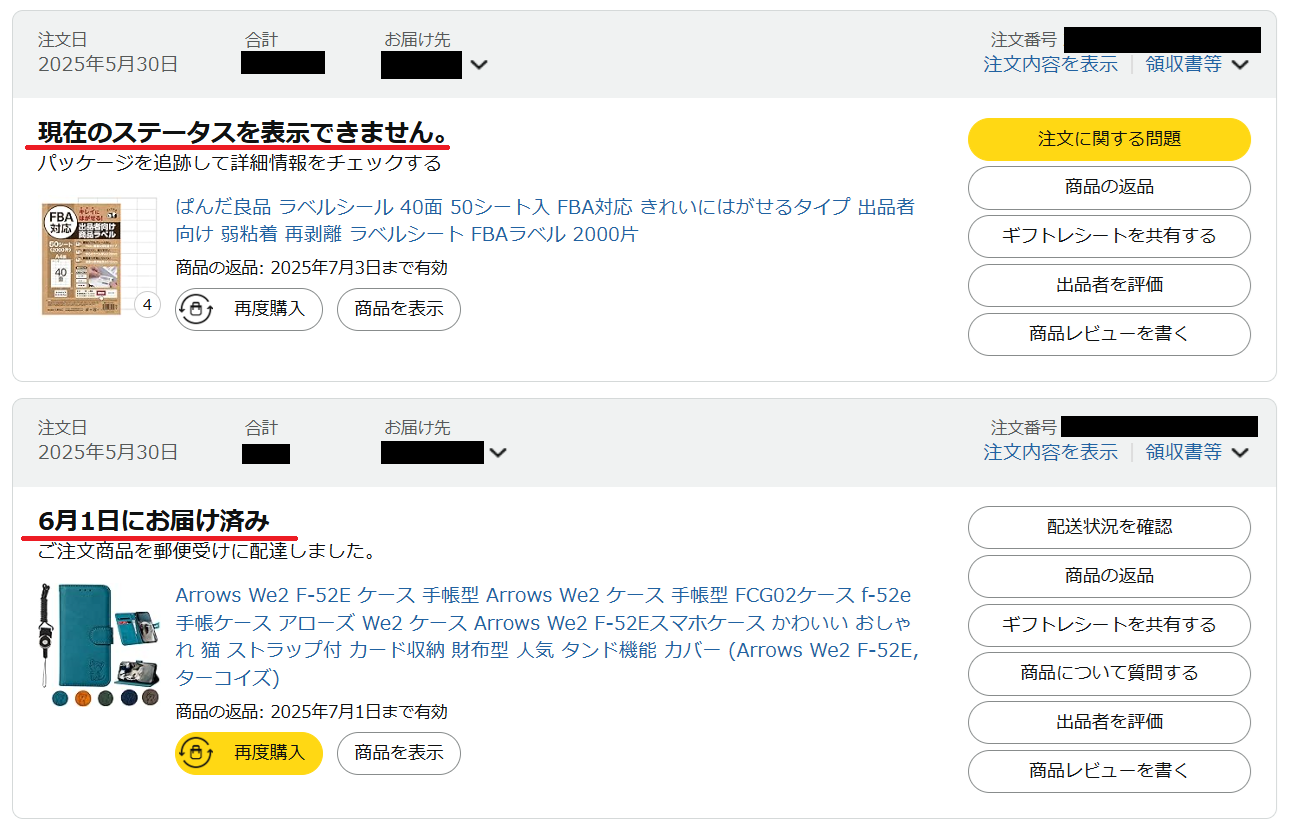Click 商品を表示 for the Arrows case order
Screen dimensions: 1291x827
[x=399, y=753]
